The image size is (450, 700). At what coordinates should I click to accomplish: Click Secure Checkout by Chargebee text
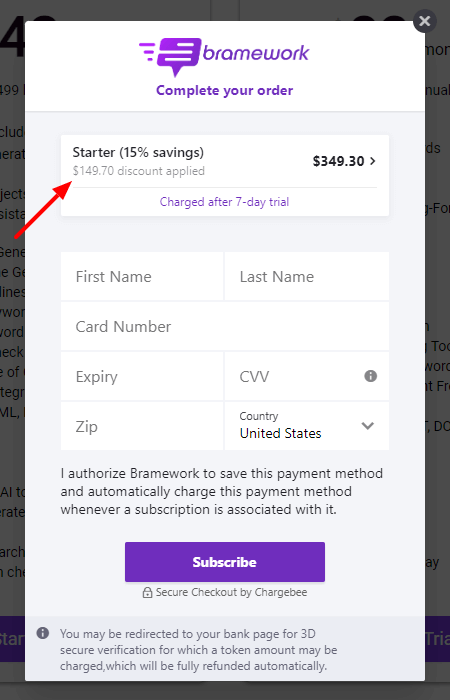click(x=231, y=592)
